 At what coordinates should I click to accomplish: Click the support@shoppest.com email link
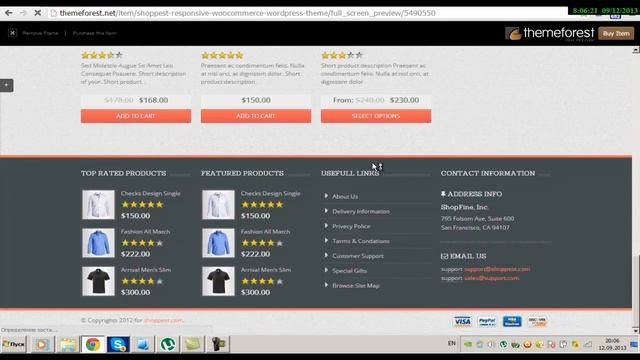coord(497,269)
